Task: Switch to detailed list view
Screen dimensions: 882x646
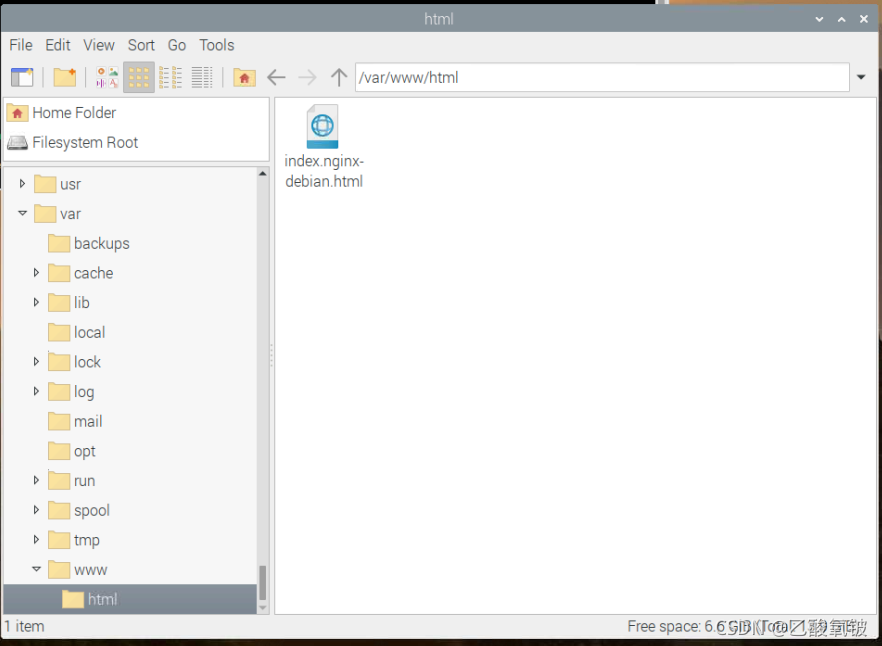Action: click(x=201, y=77)
